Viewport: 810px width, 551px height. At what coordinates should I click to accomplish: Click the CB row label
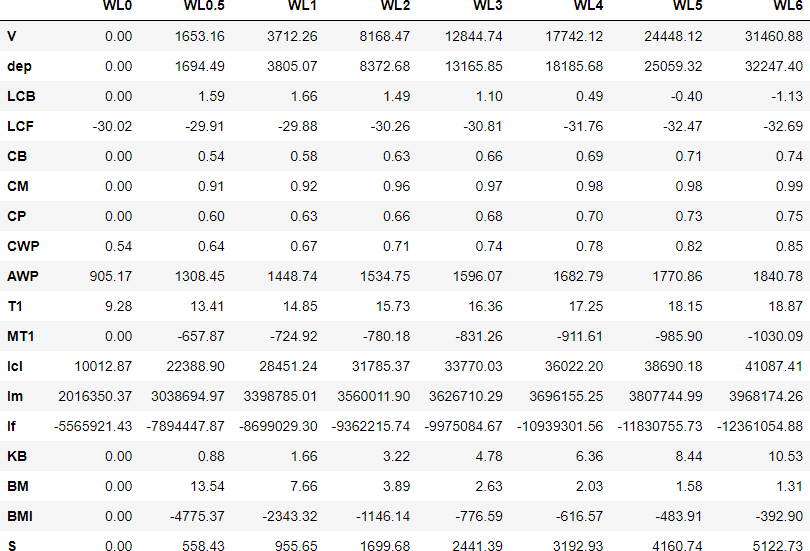(17, 156)
